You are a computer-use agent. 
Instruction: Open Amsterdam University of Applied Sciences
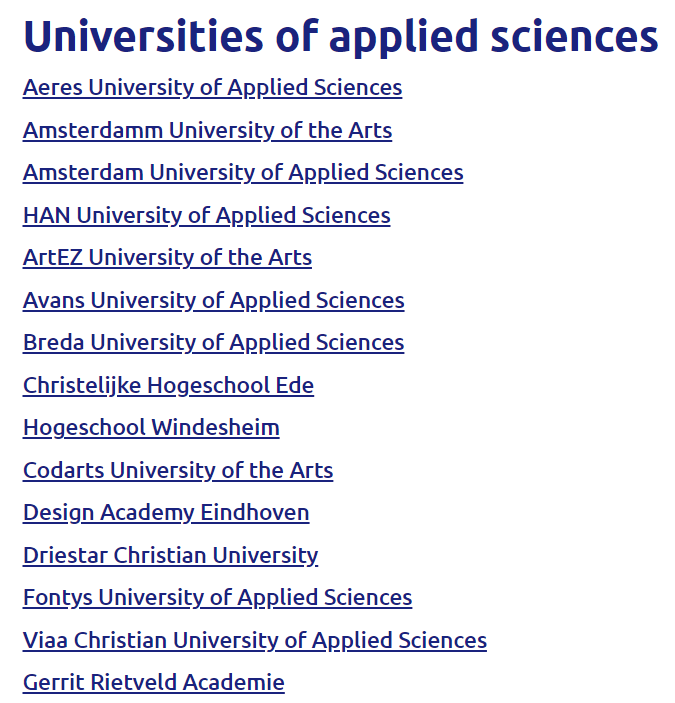(243, 173)
